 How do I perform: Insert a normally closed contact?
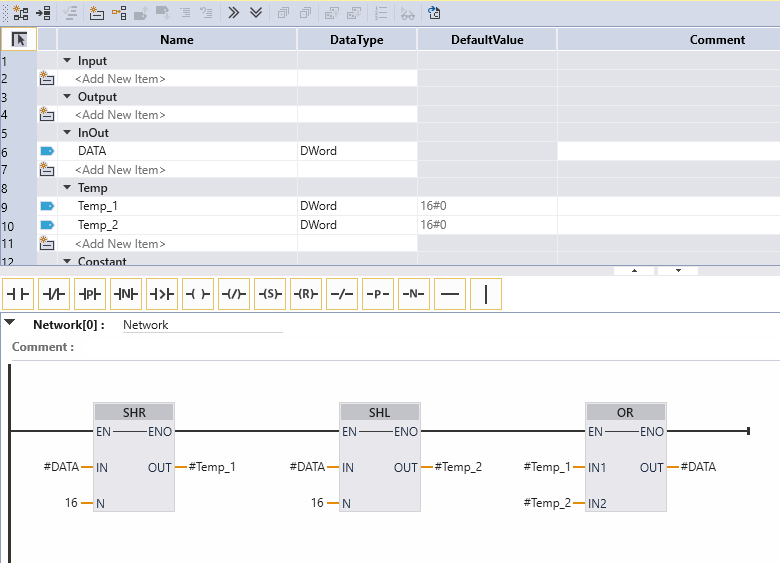(54, 294)
